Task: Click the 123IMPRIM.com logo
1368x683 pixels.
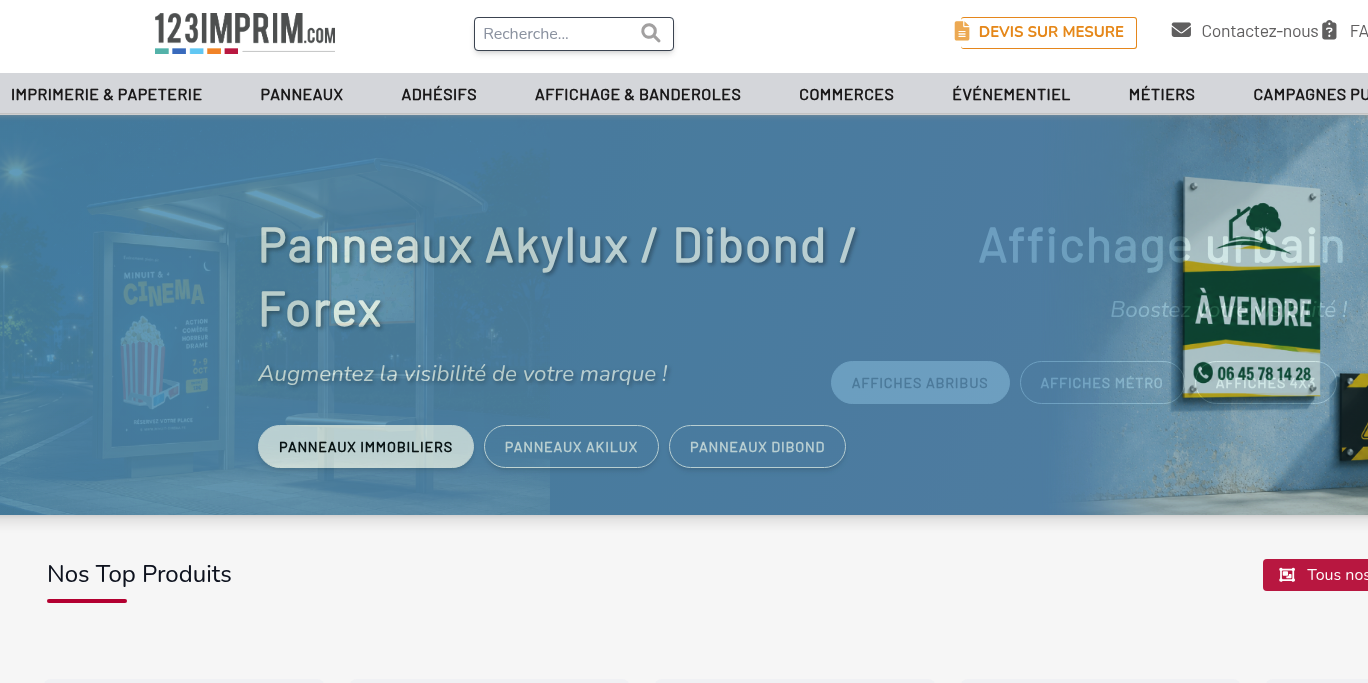Action: click(245, 33)
